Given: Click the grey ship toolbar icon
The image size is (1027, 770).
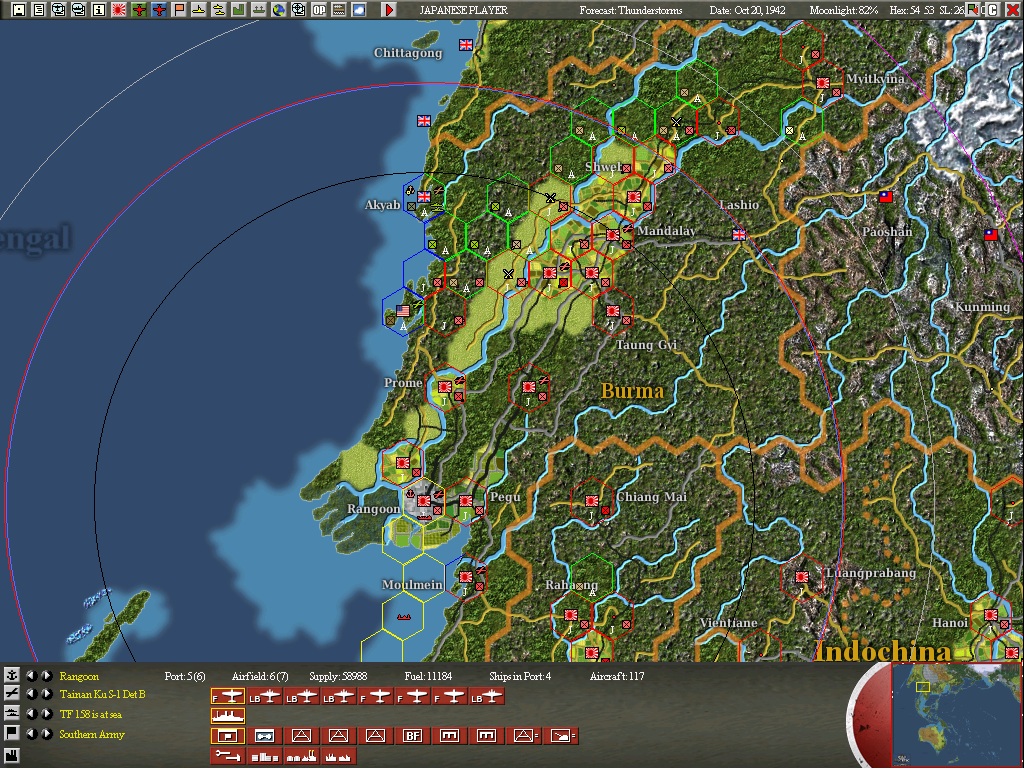Looking at the screenshot, I should coord(259,10).
